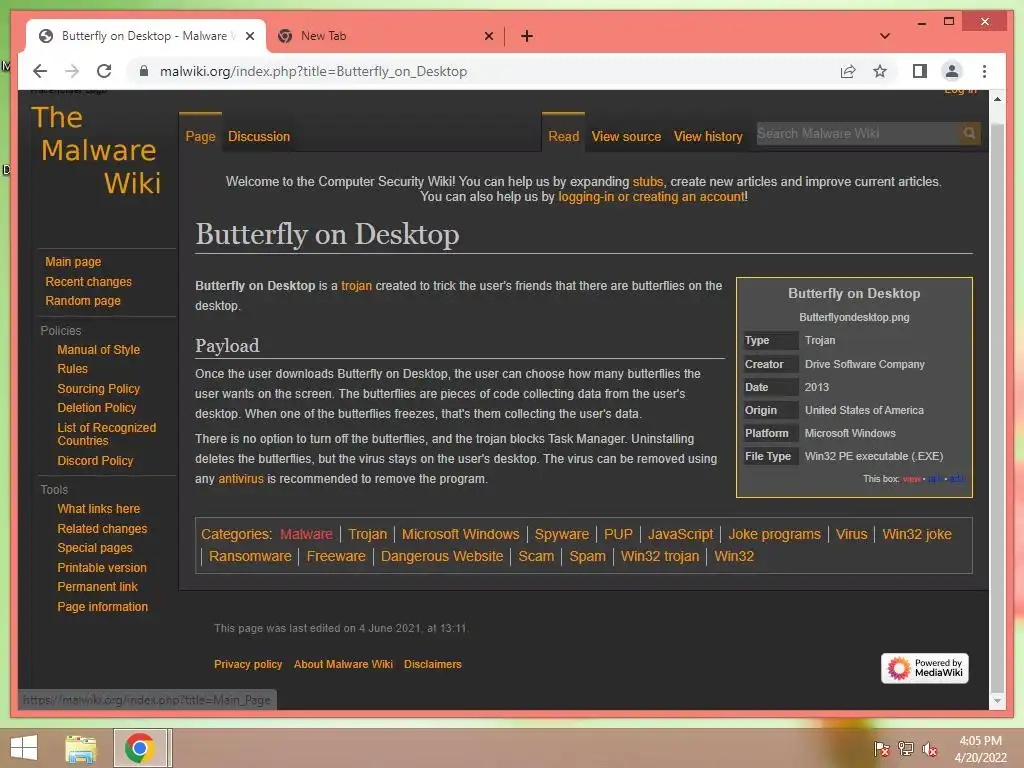This screenshot has height=768, width=1024.
Task: Open the taskbar clock and date
Action: pos(980,749)
